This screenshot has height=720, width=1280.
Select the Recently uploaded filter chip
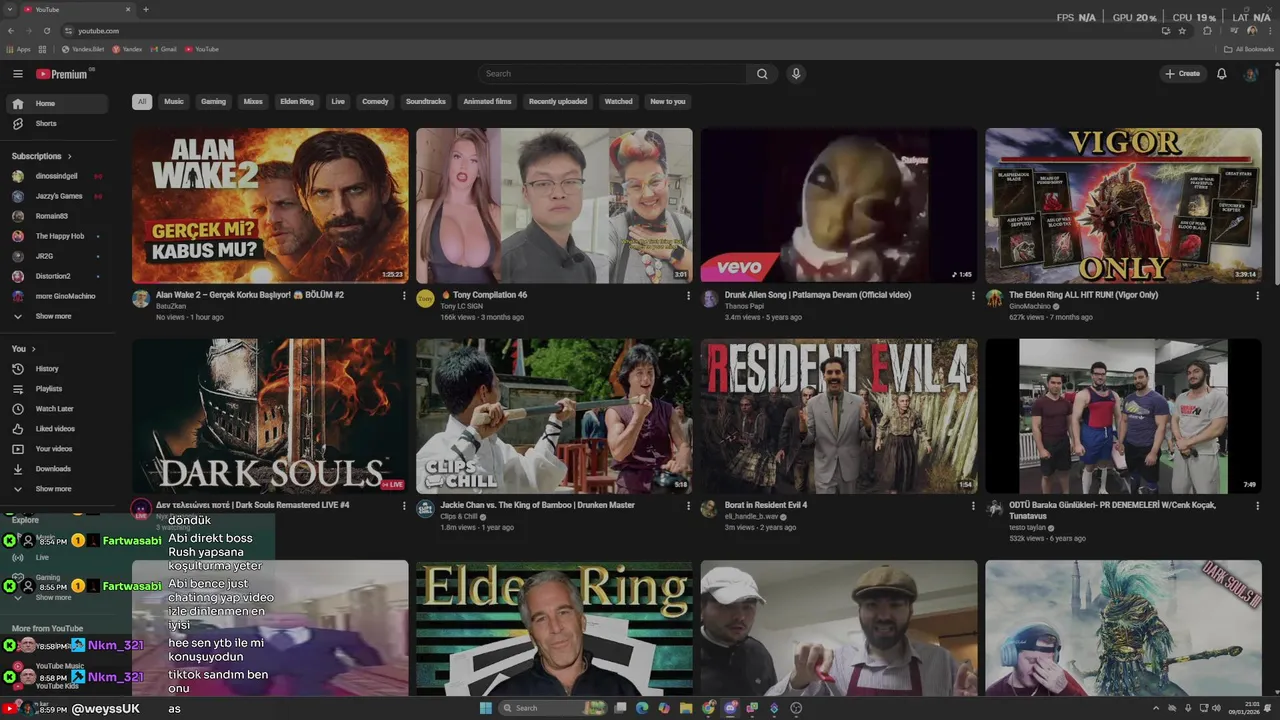(x=558, y=101)
